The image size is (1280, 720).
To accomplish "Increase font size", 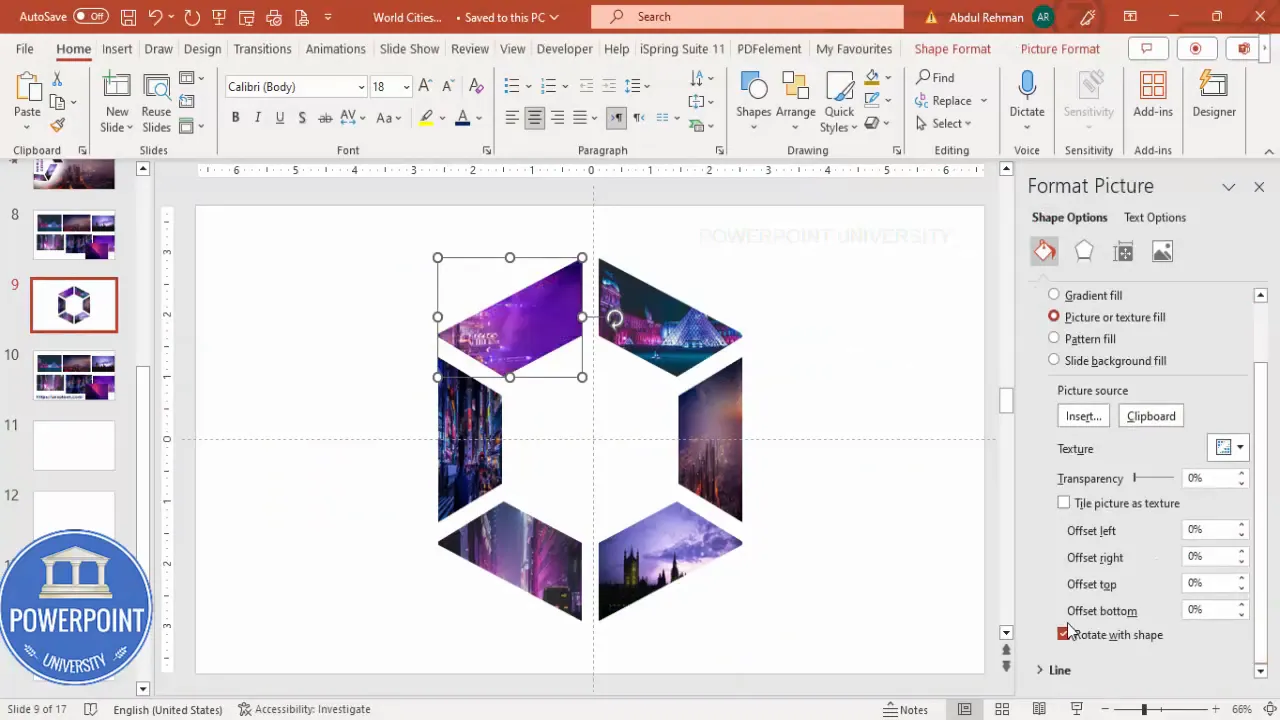I will [x=426, y=87].
